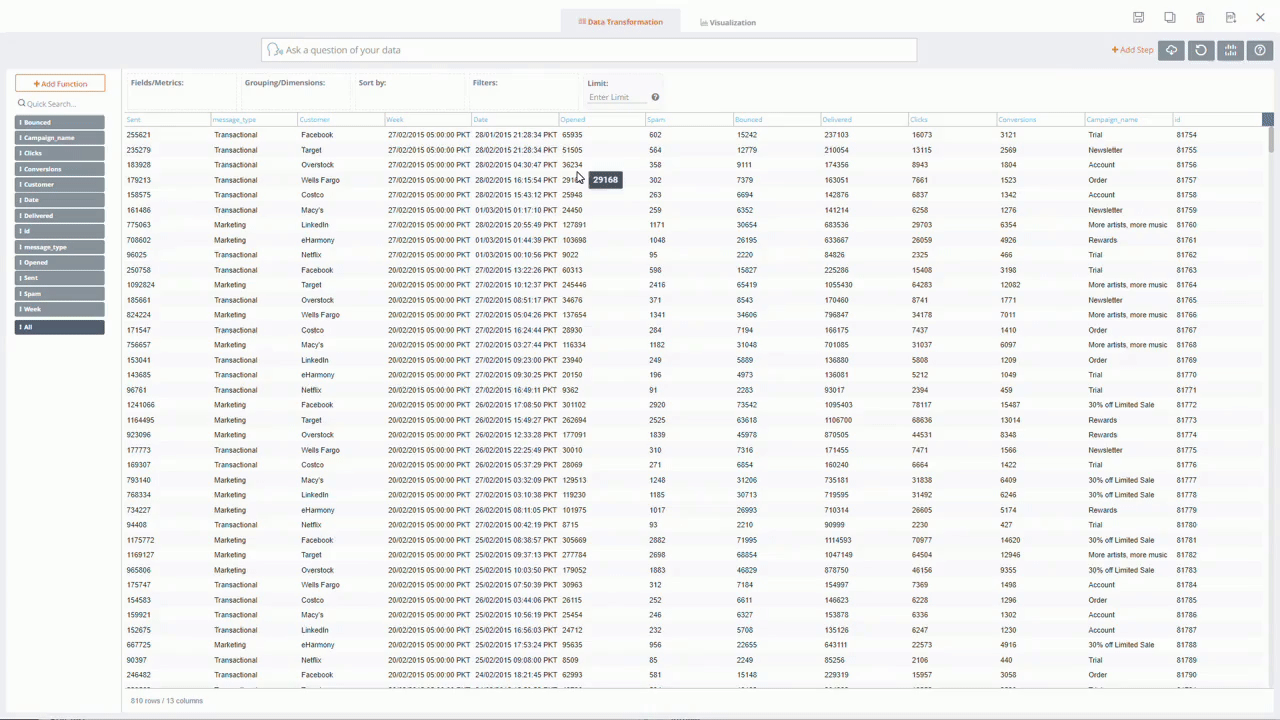The image size is (1280, 720).
Task: Click the vertical scrollbar of the table
Action: pos(1270,135)
